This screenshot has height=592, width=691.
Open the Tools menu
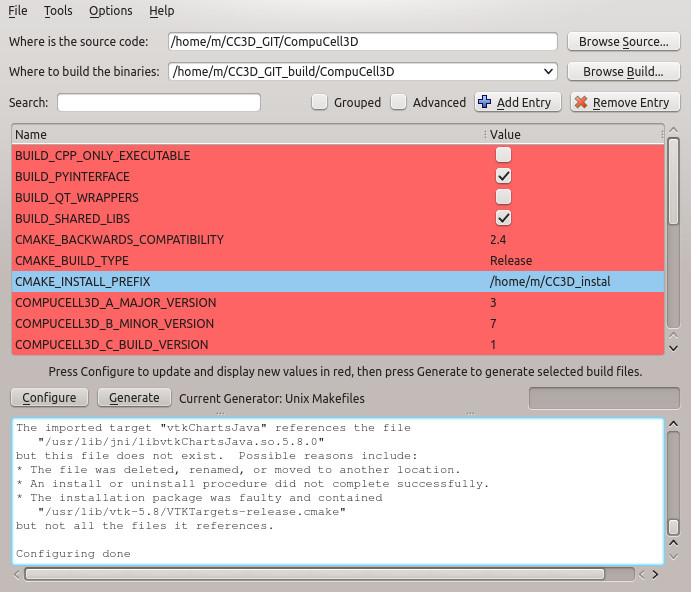click(x=58, y=11)
